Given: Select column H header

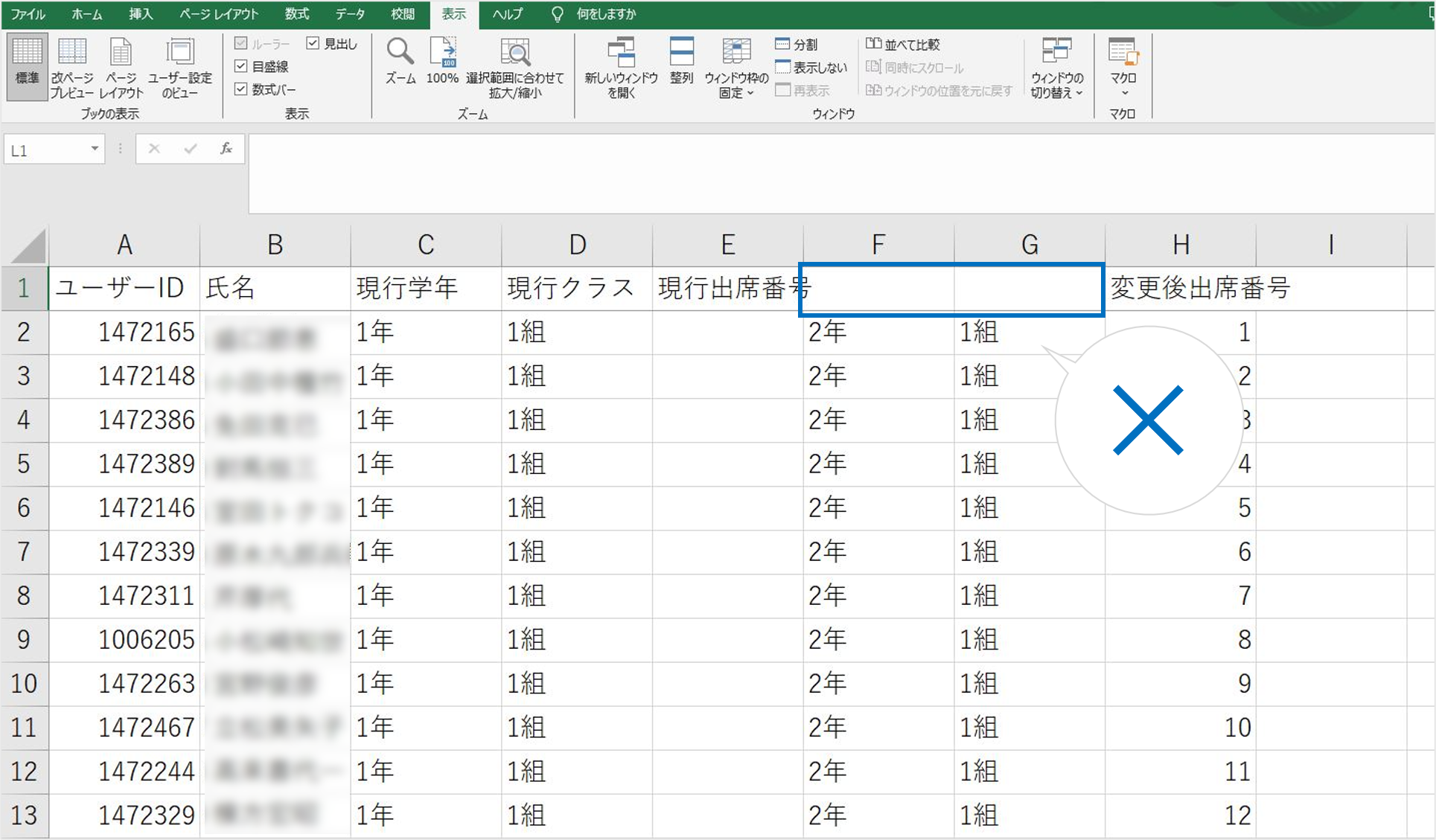Looking at the screenshot, I should click(x=1180, y=245).
